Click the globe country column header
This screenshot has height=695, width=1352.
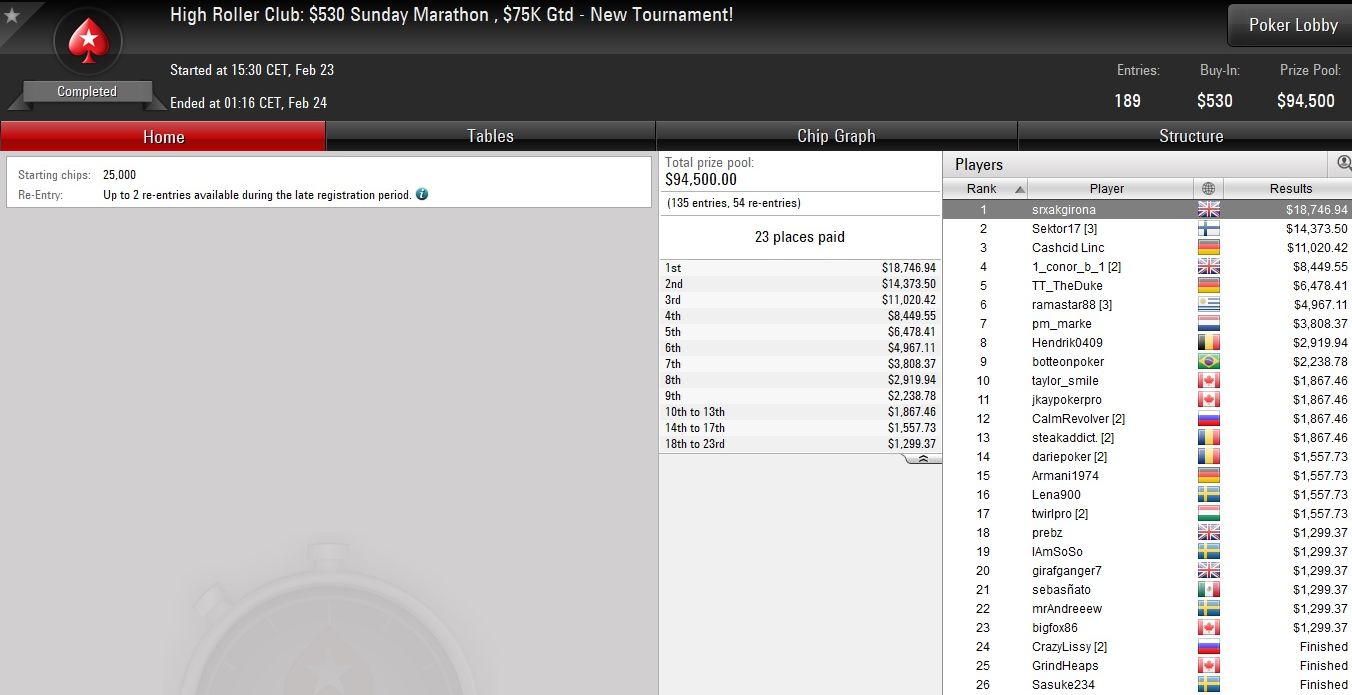pos(1208,189)
